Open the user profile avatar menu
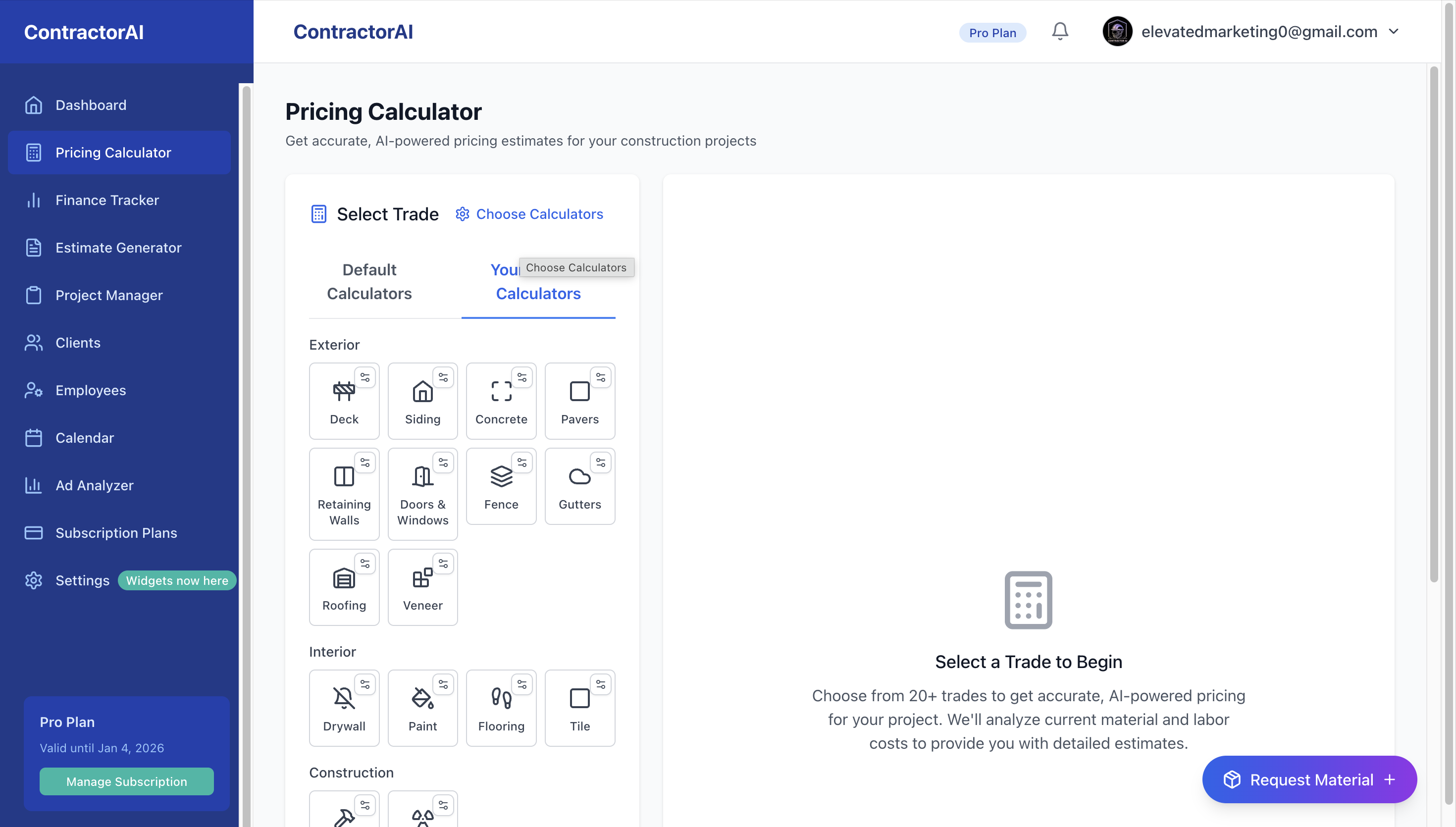The image size is (1456, 827). point(1117,31)
